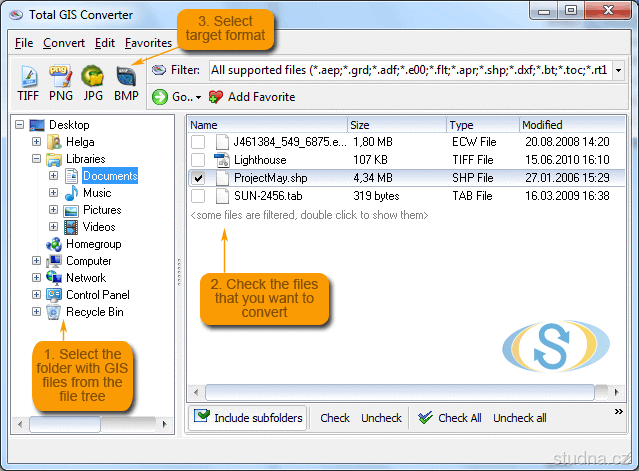Open the Convert menu

(64, 43)
